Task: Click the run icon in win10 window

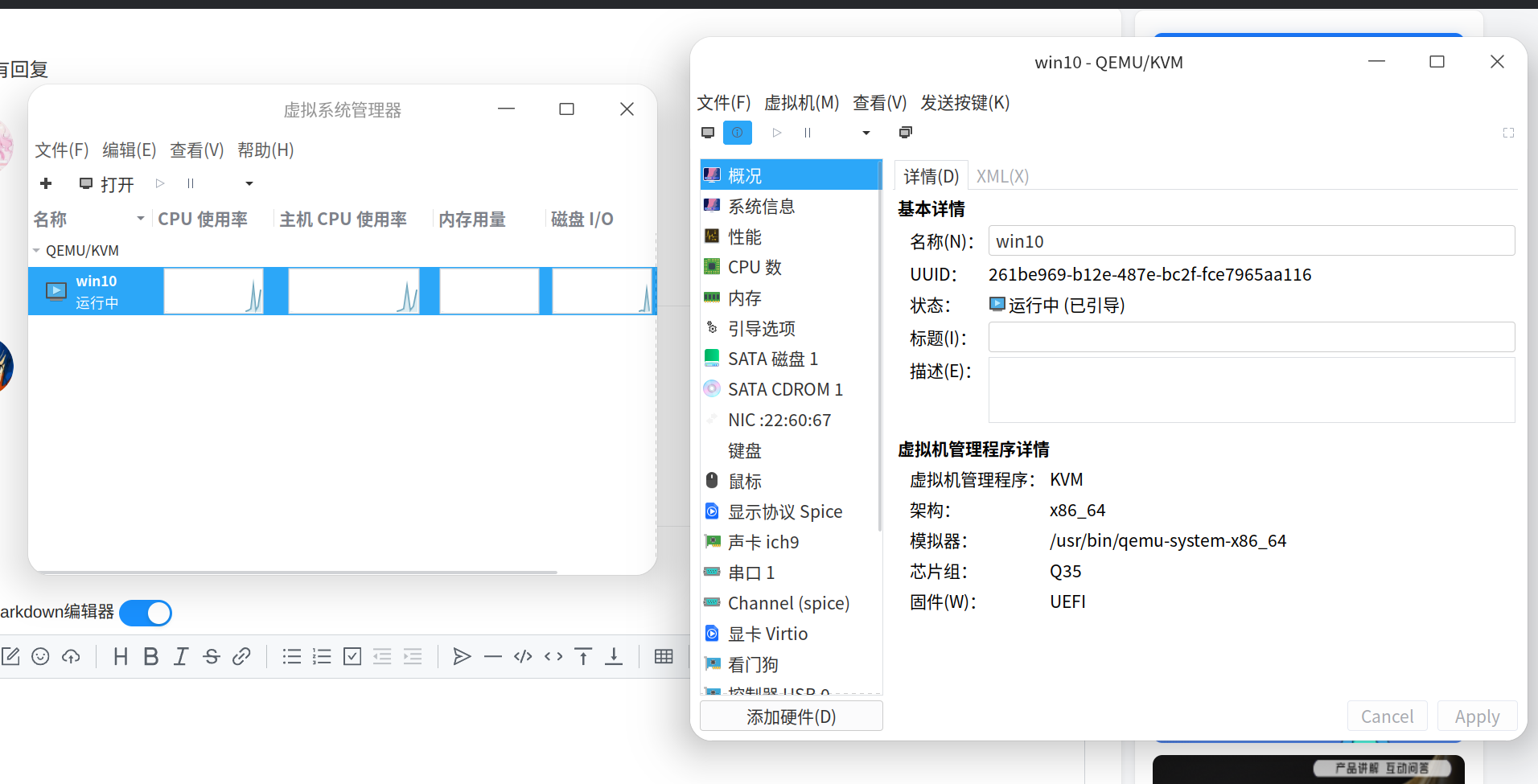Action: [x=777, y=133]
